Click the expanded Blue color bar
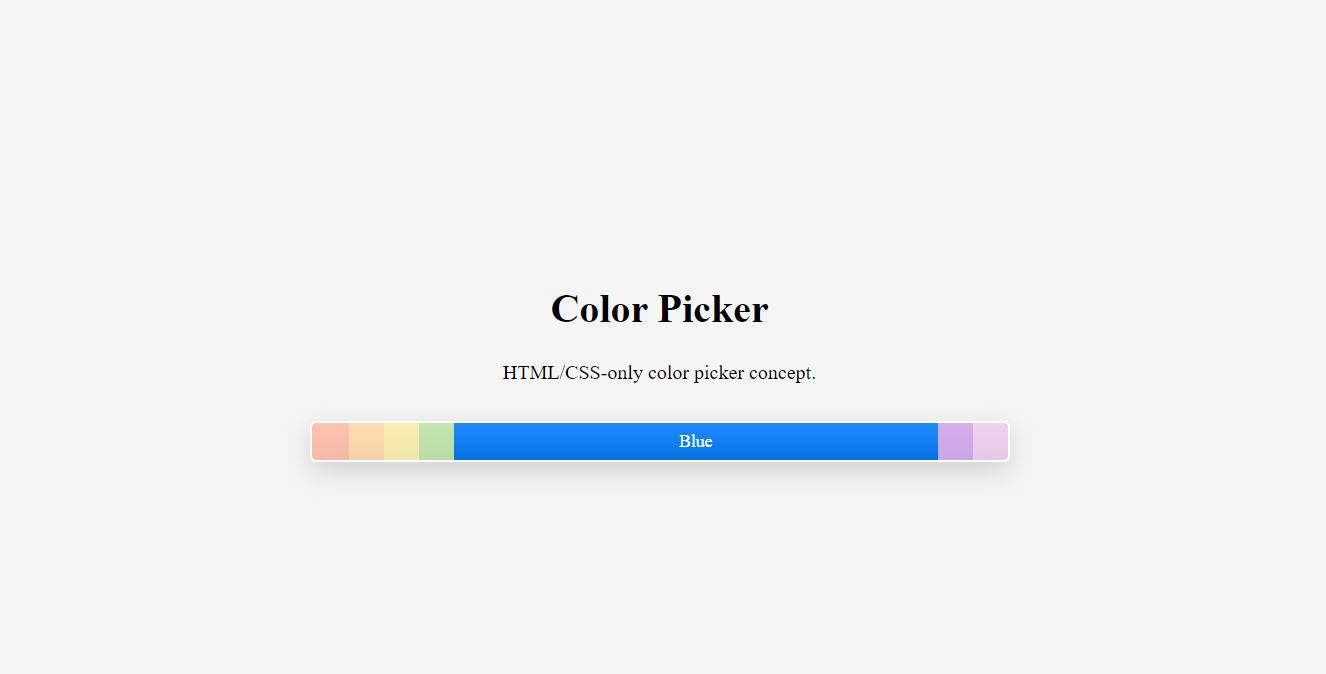The width and height of the screenshot is (1326, 674). tap(696, 441)
